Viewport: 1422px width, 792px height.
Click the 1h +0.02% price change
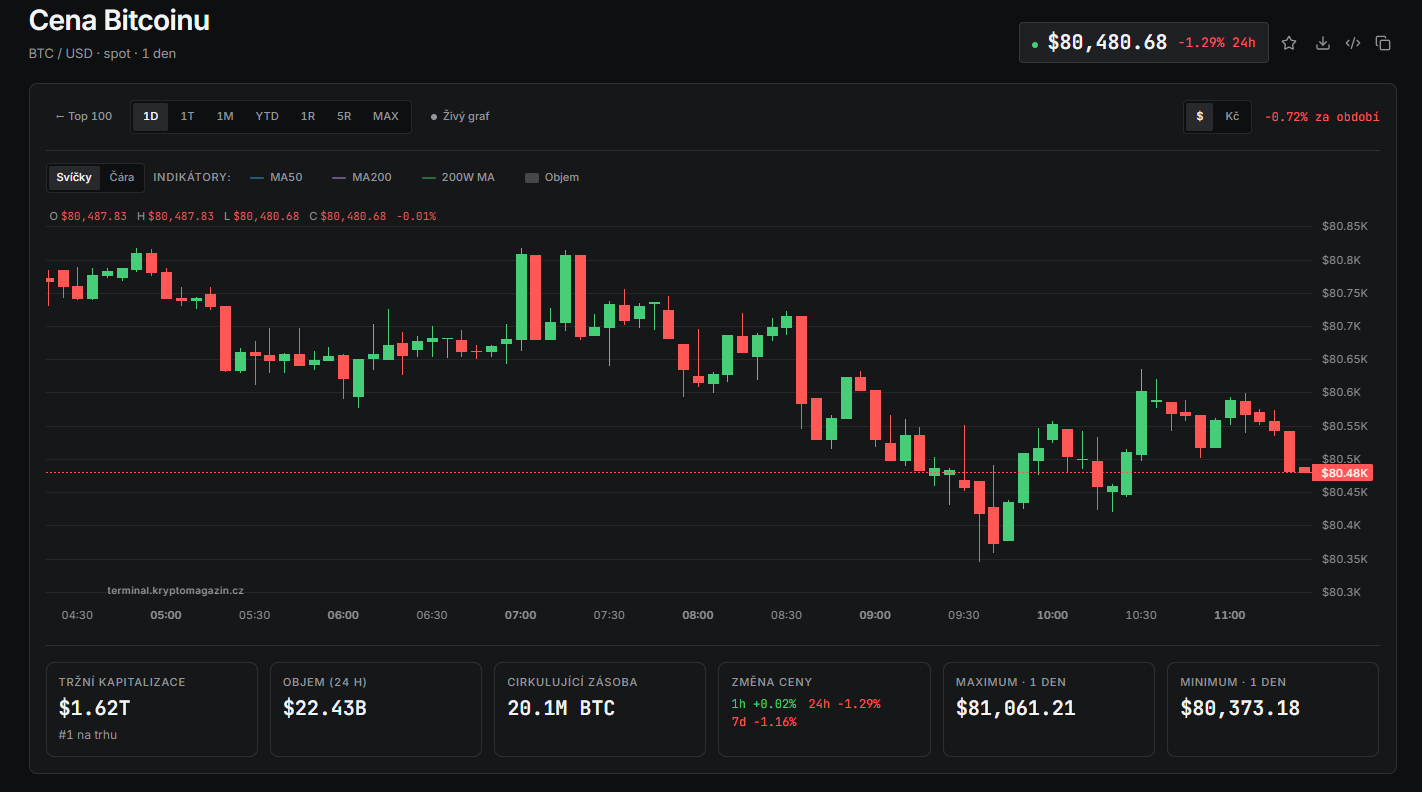764,704
